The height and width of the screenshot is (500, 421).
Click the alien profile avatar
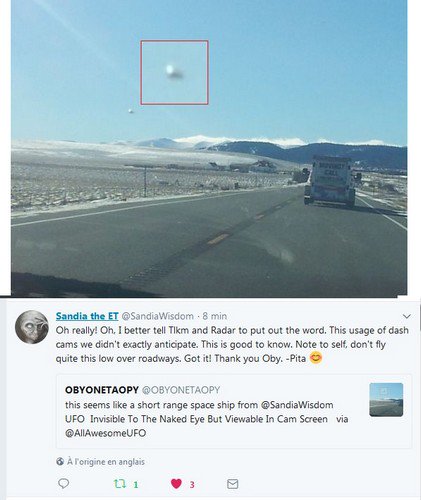[x=32, y=327]
